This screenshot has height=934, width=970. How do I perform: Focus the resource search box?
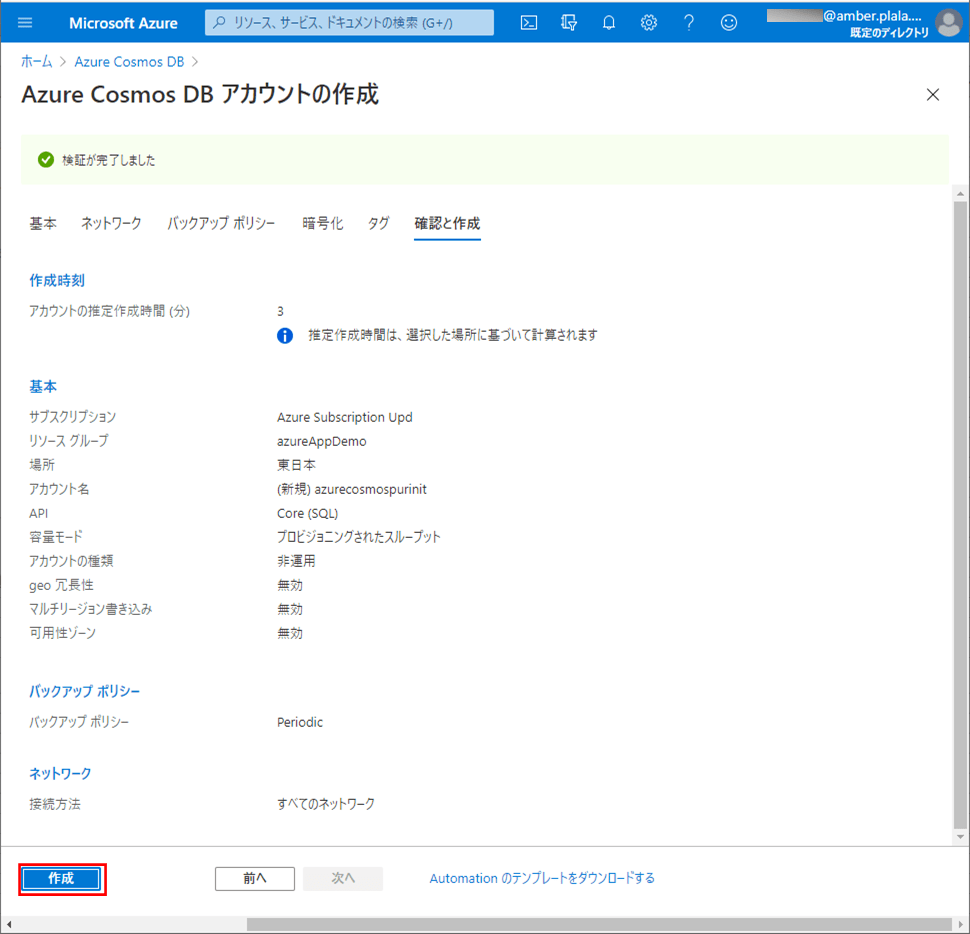(x=349, y=23)
